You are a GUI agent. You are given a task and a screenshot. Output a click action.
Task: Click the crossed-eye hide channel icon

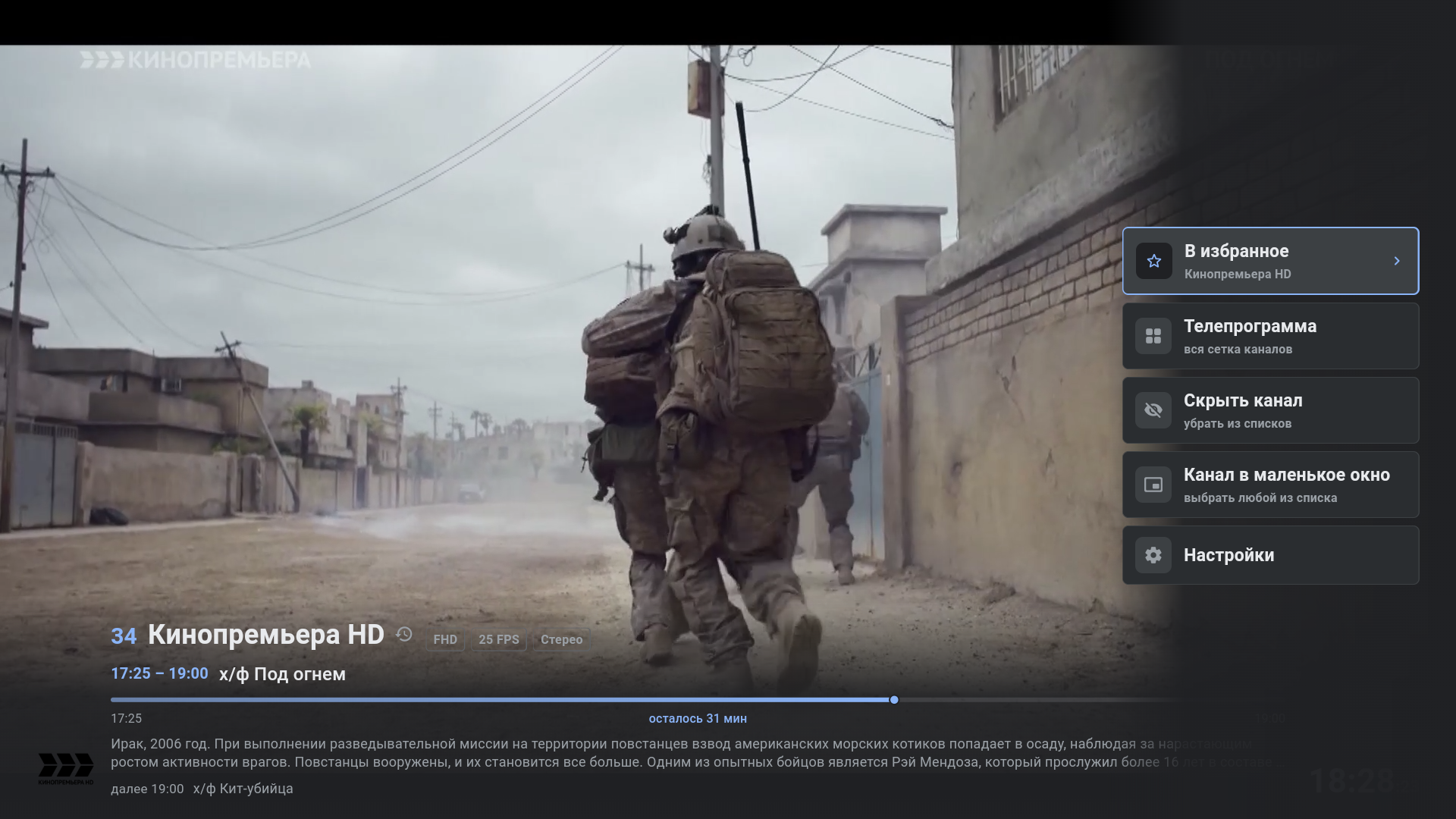[x=1153, y=410]
